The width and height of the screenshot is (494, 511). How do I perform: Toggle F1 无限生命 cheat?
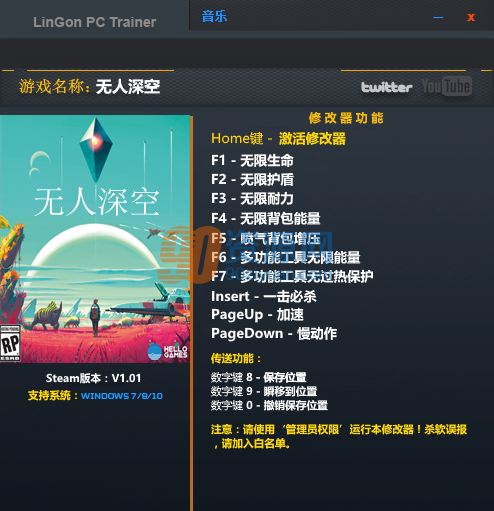pos(252,161)
